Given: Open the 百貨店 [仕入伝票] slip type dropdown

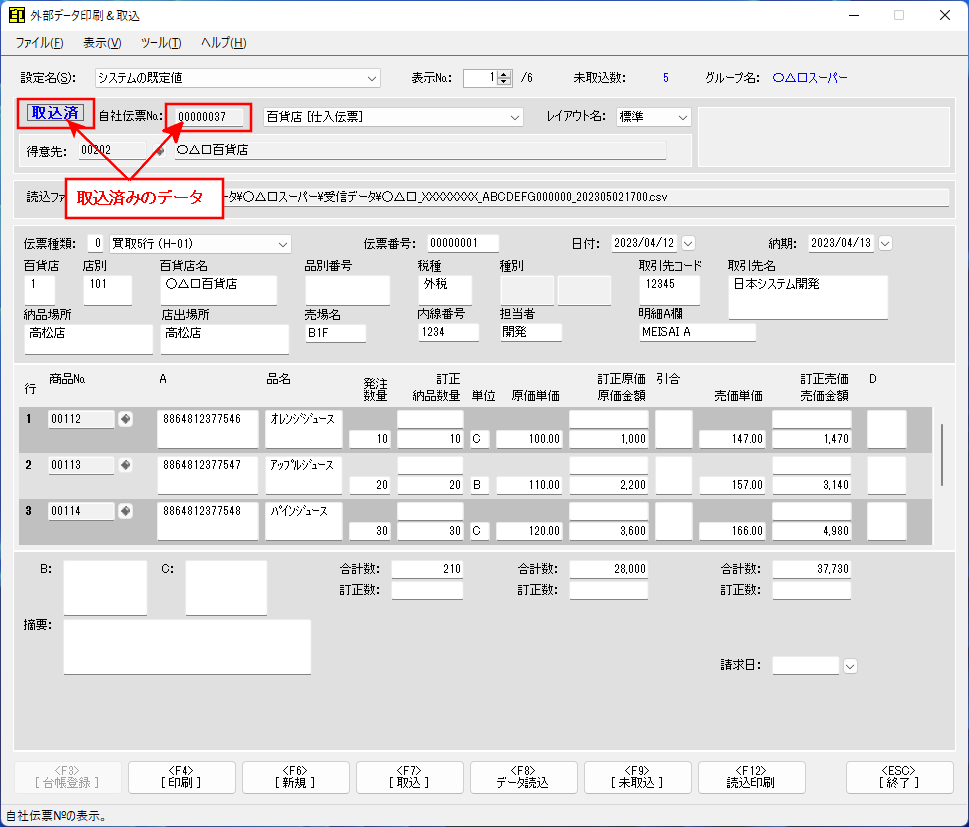Looking at the screenshot, I should click(x=514, y=117).
